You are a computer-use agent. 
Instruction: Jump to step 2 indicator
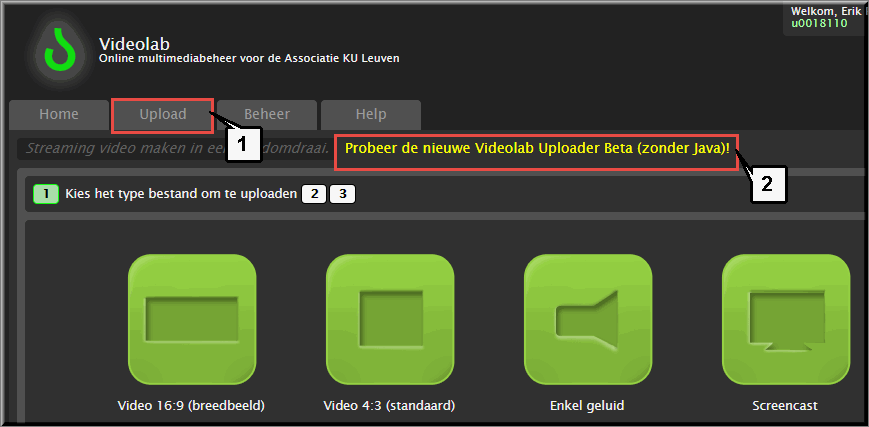coord(314,195)
